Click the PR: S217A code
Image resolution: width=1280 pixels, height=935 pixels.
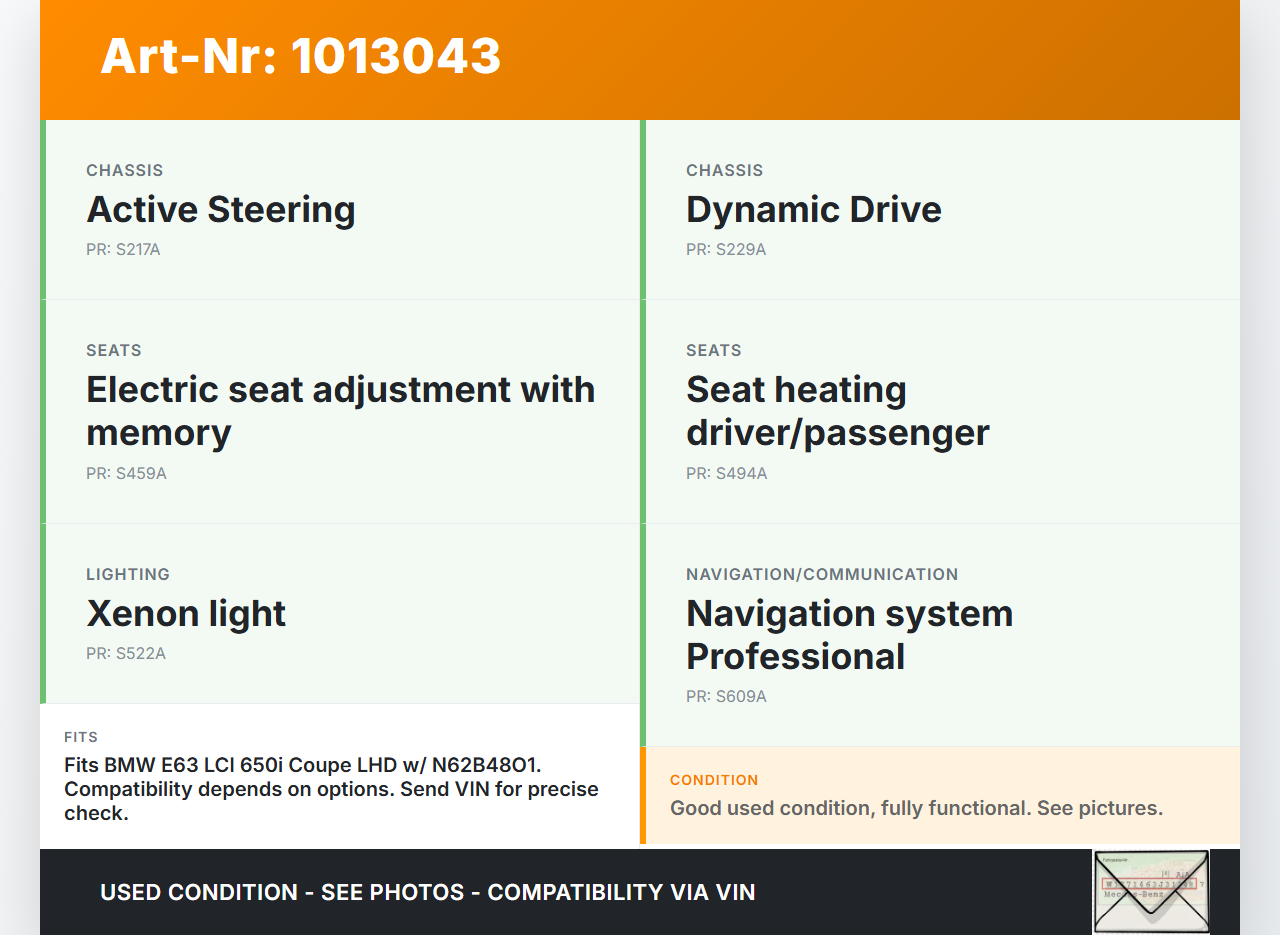(123, 250)
